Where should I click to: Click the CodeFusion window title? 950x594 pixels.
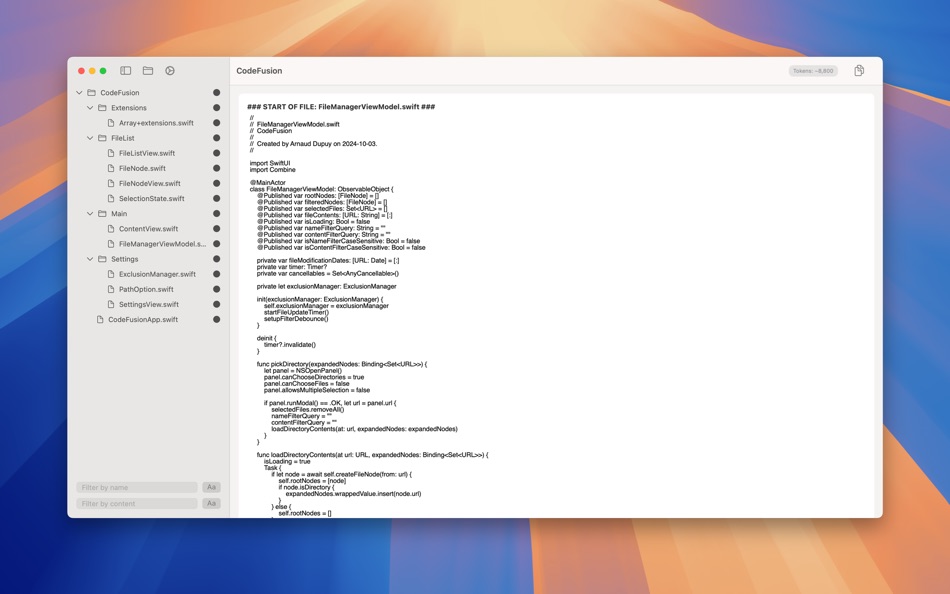tap(259, 71)
